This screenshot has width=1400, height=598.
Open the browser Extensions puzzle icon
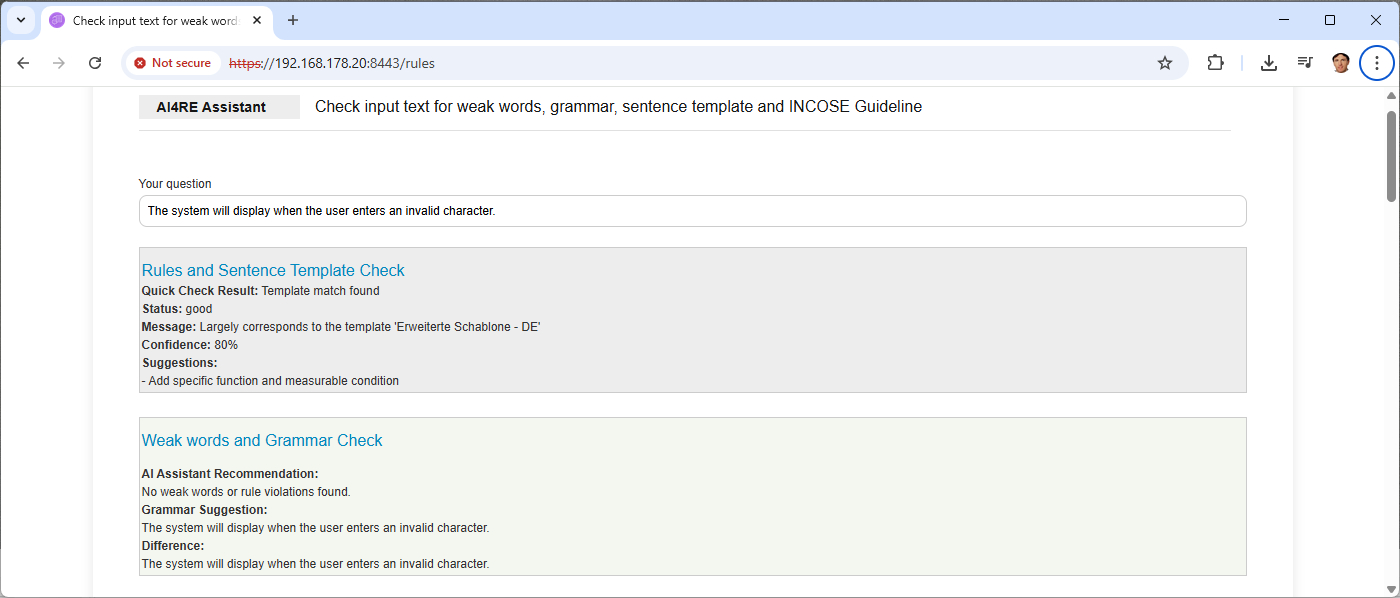pyautogui.click(x=1215, y=62)
